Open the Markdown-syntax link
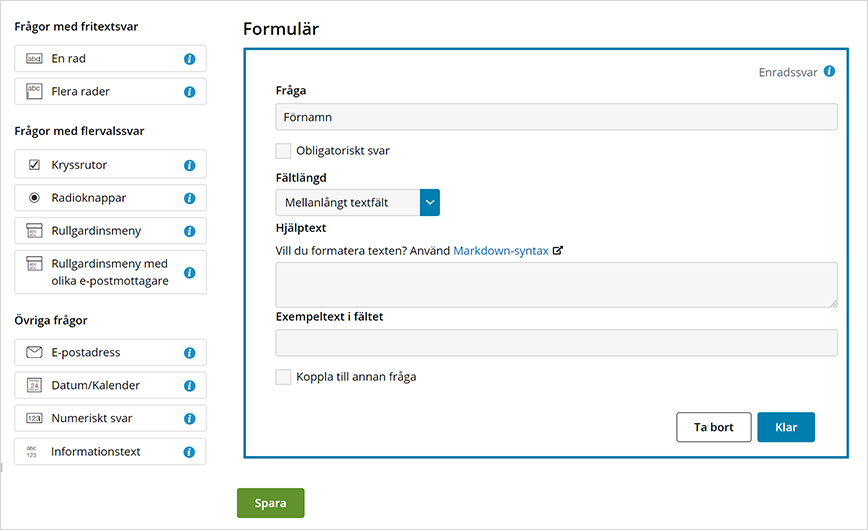868x530 pixels. pyautogui.click(x=501, y=250)
